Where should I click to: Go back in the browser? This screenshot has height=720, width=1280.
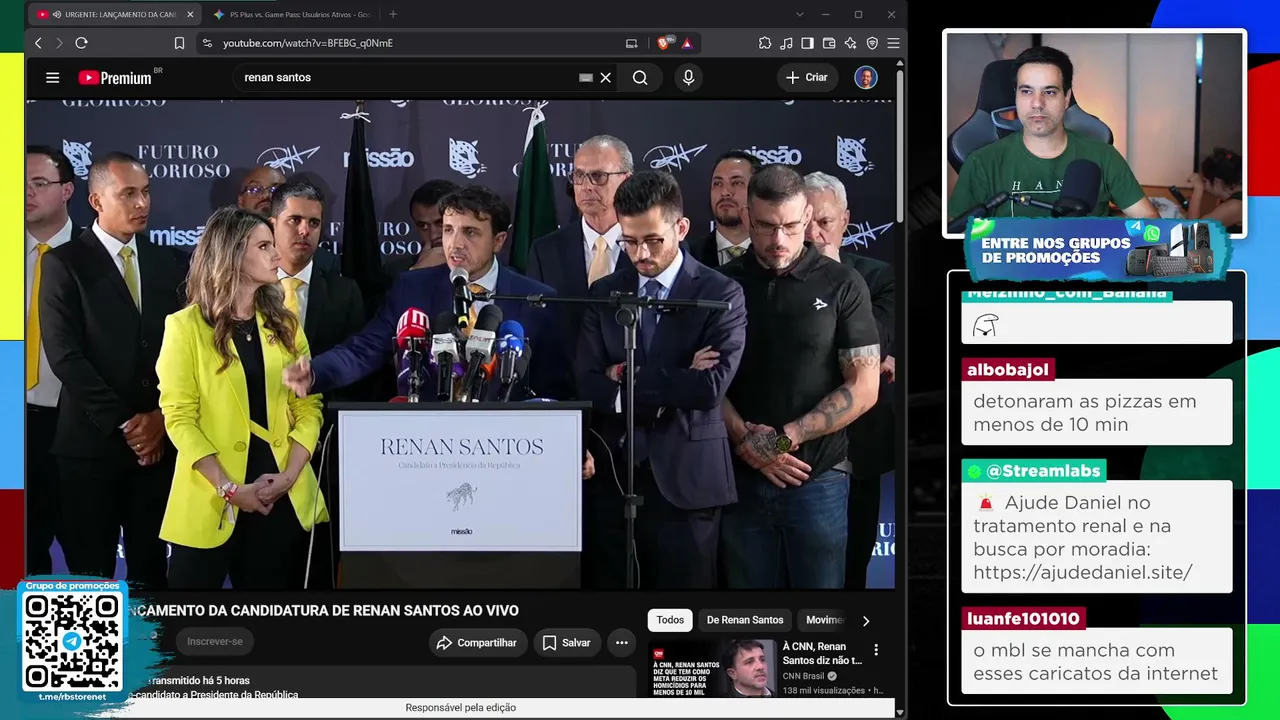(38, 43)
